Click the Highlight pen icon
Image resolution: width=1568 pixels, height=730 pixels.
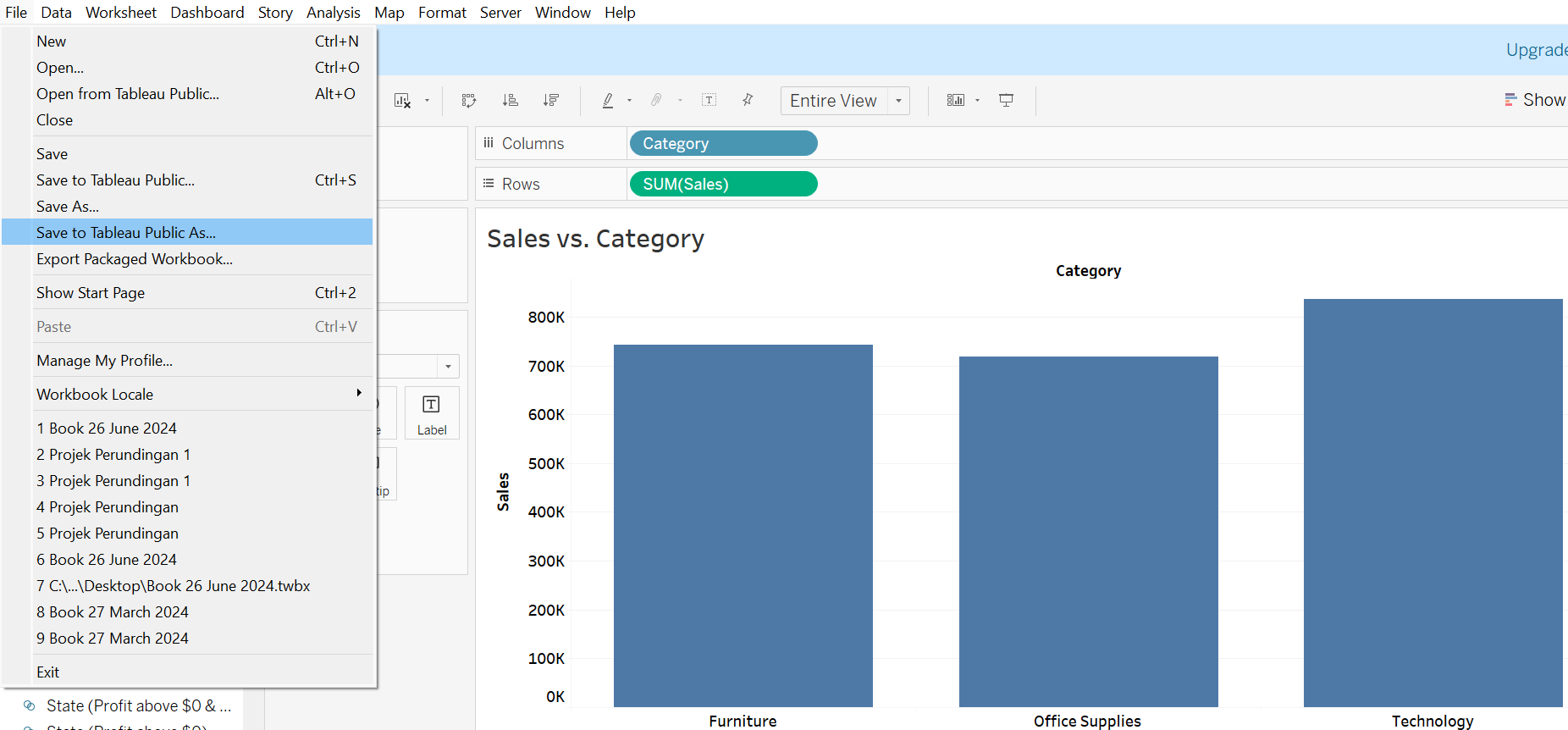[608, 101]
